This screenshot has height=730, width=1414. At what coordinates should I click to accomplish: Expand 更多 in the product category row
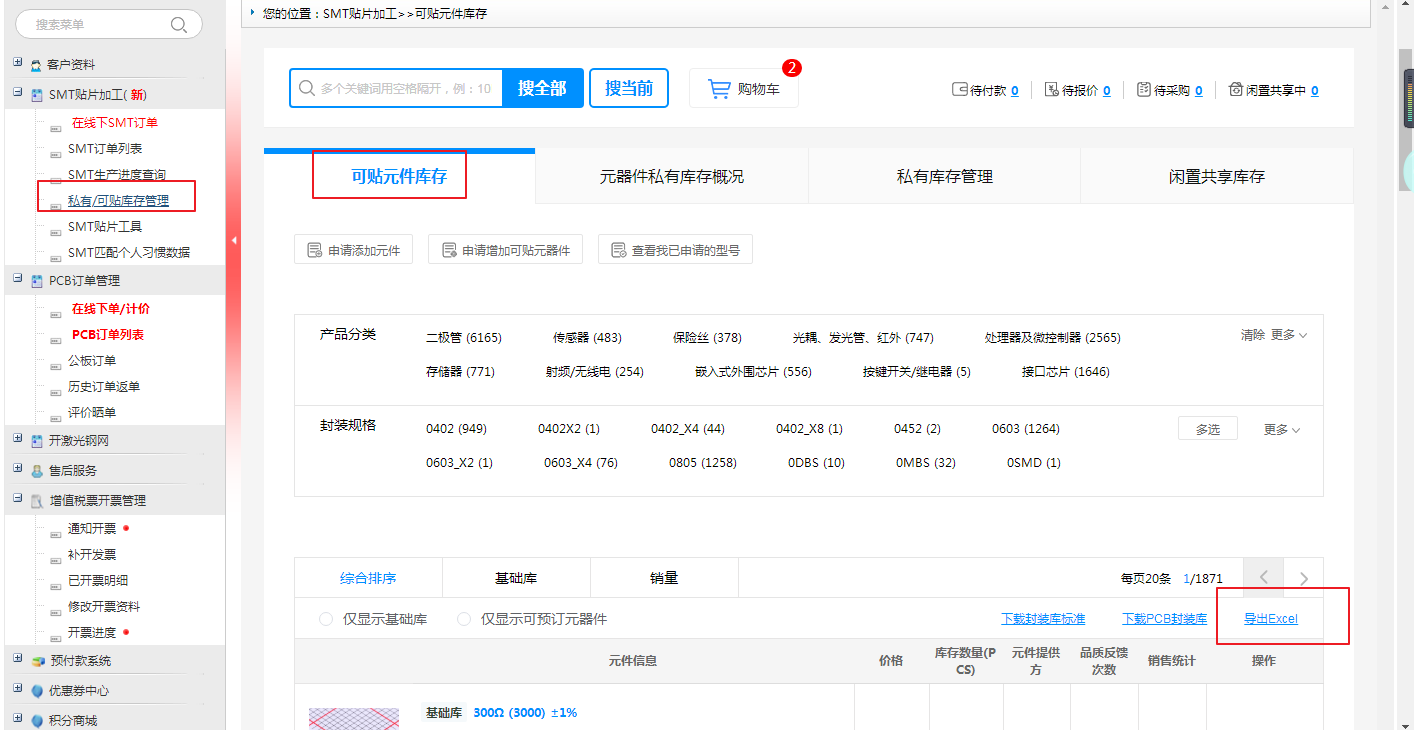click(1288, 335)
